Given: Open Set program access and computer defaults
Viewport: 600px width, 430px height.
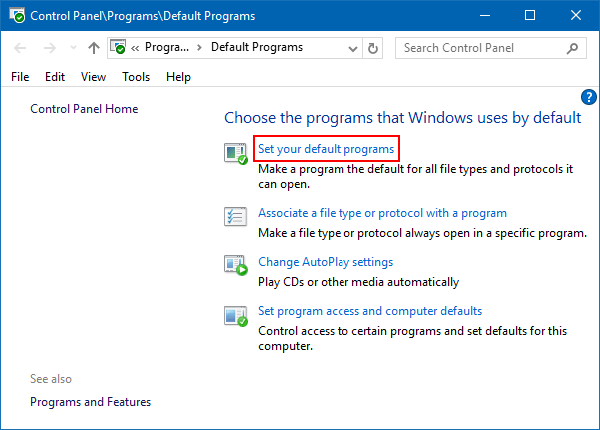Looking at the screenshot, I should pos(370,311).
